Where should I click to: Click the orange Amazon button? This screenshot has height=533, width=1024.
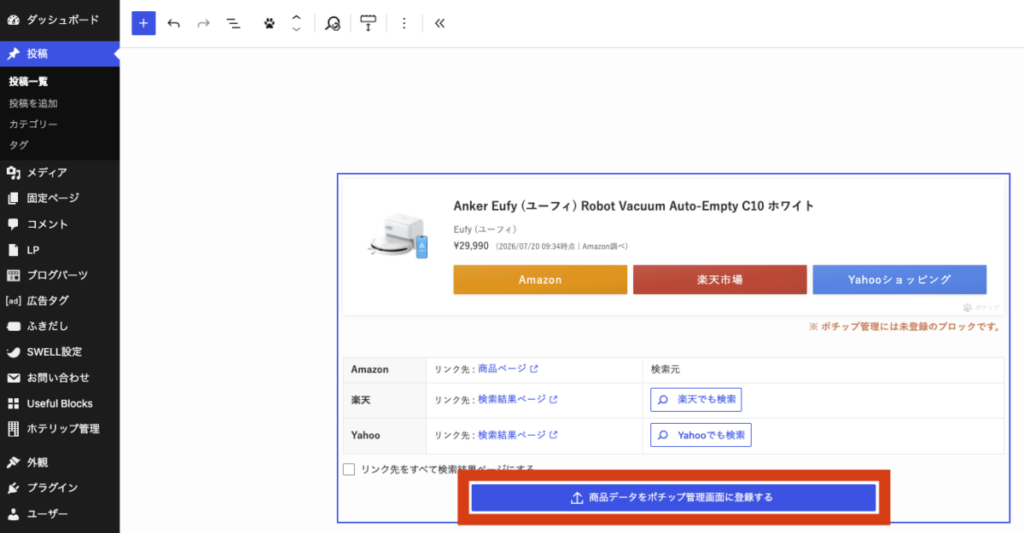tap(540, 280)
